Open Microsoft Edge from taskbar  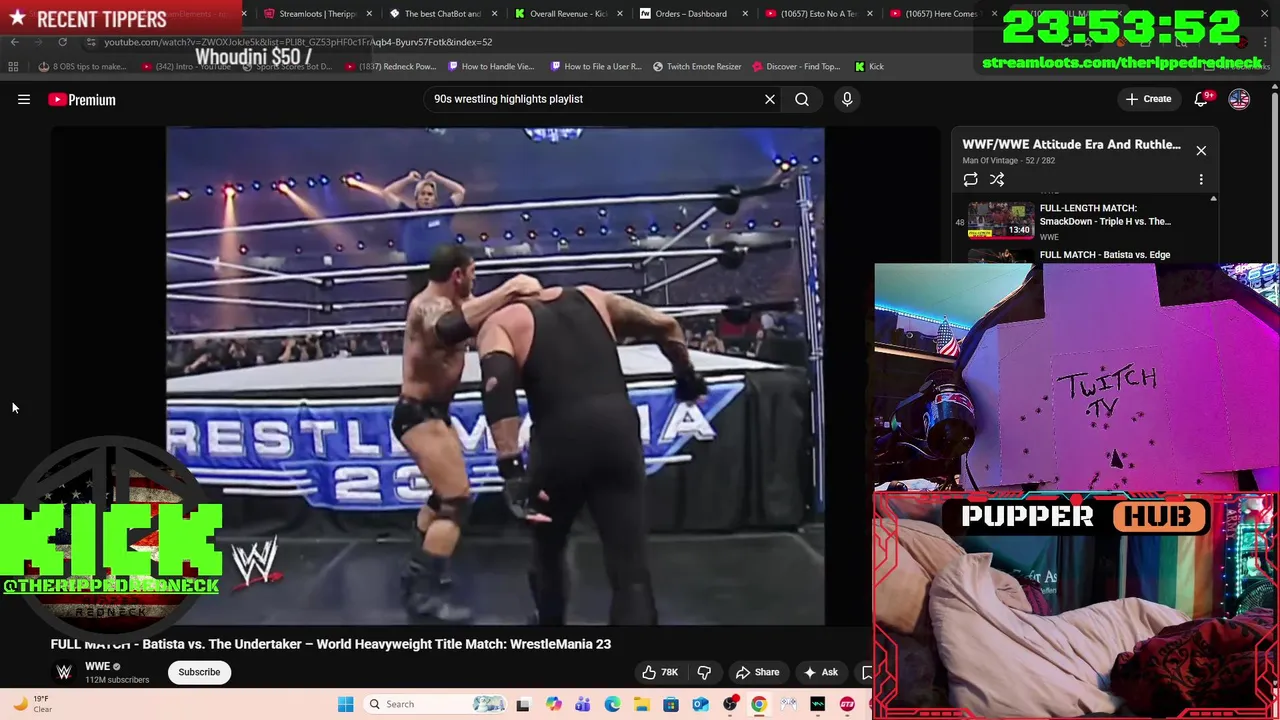click(612, 704)
